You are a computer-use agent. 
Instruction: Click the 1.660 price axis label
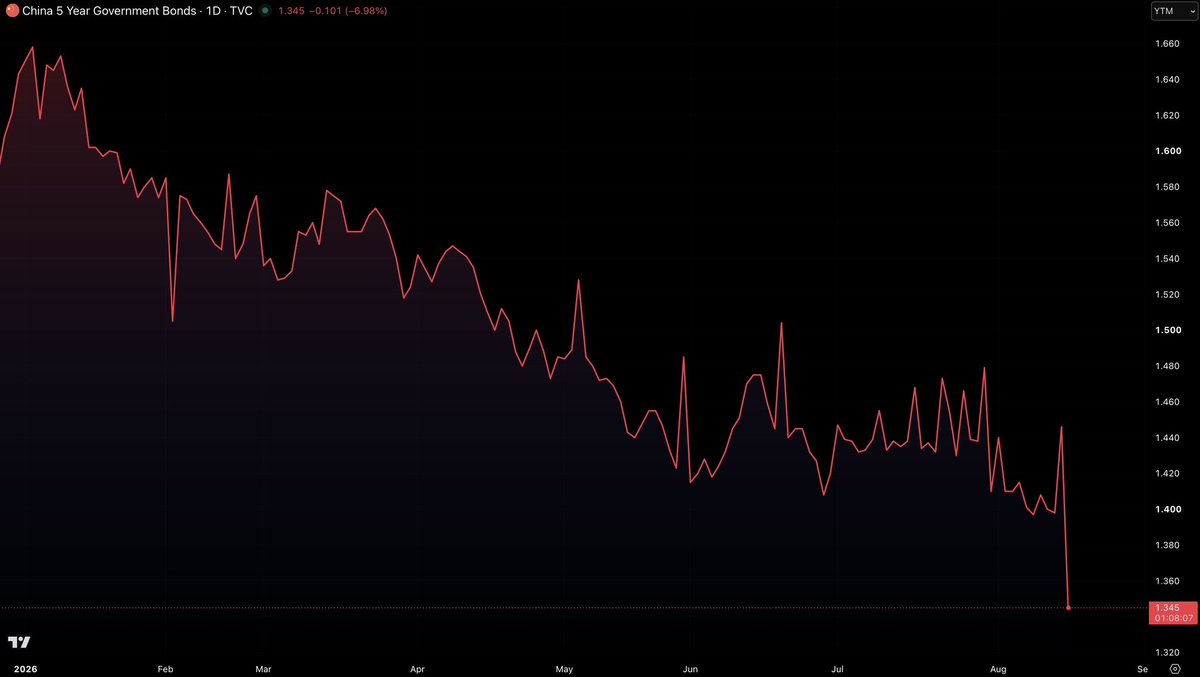(1168, 44)
